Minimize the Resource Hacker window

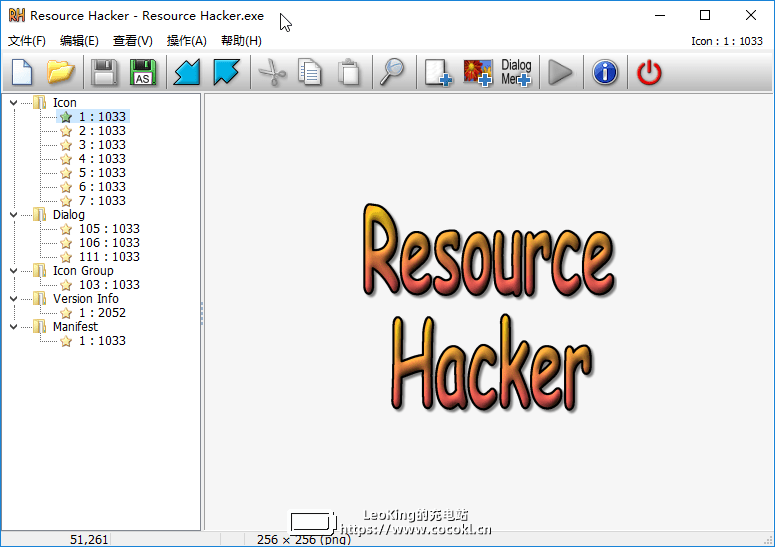660,15
